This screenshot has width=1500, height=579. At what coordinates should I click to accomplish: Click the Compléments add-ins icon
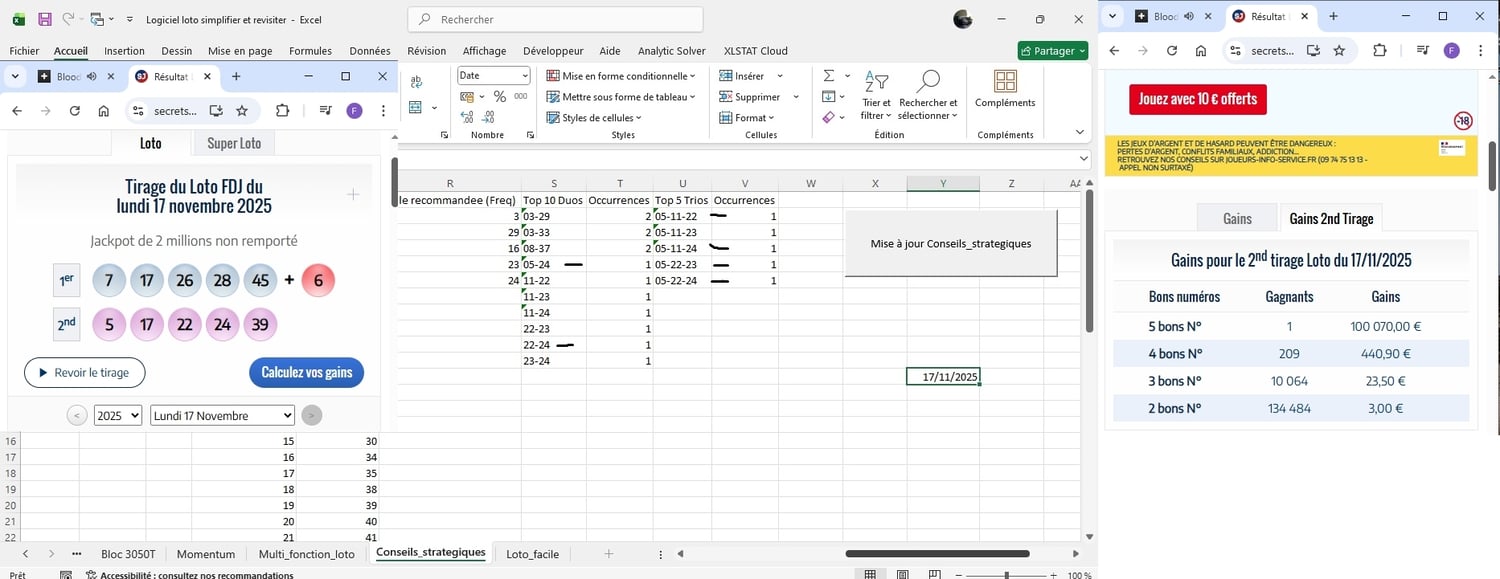[x=1005, y=82]
